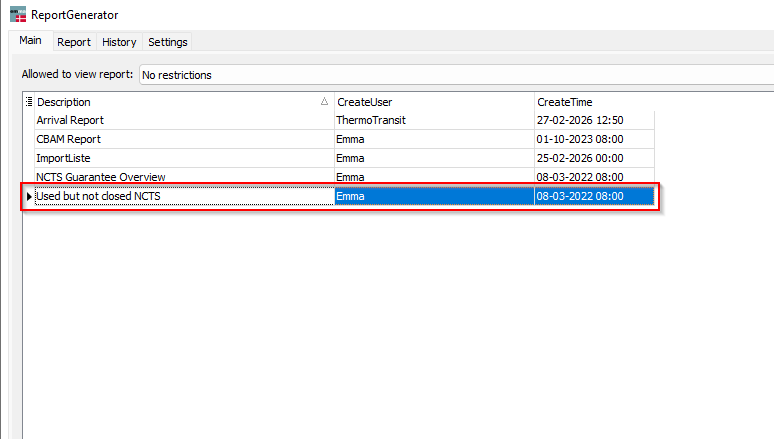Sort by the Description column header
This screenshot has height=439, width=774.
[x=170, y=102]
